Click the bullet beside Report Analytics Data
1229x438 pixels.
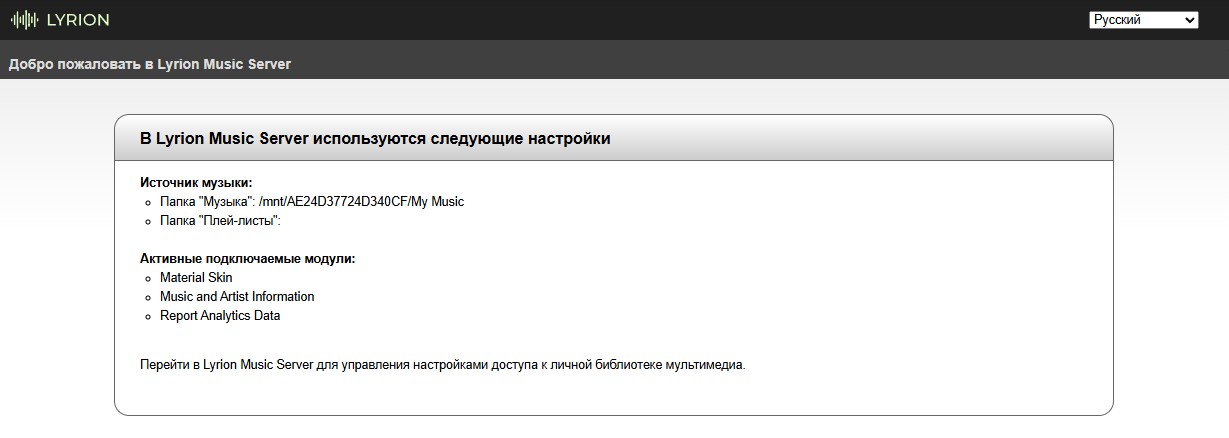click(148, 316)
